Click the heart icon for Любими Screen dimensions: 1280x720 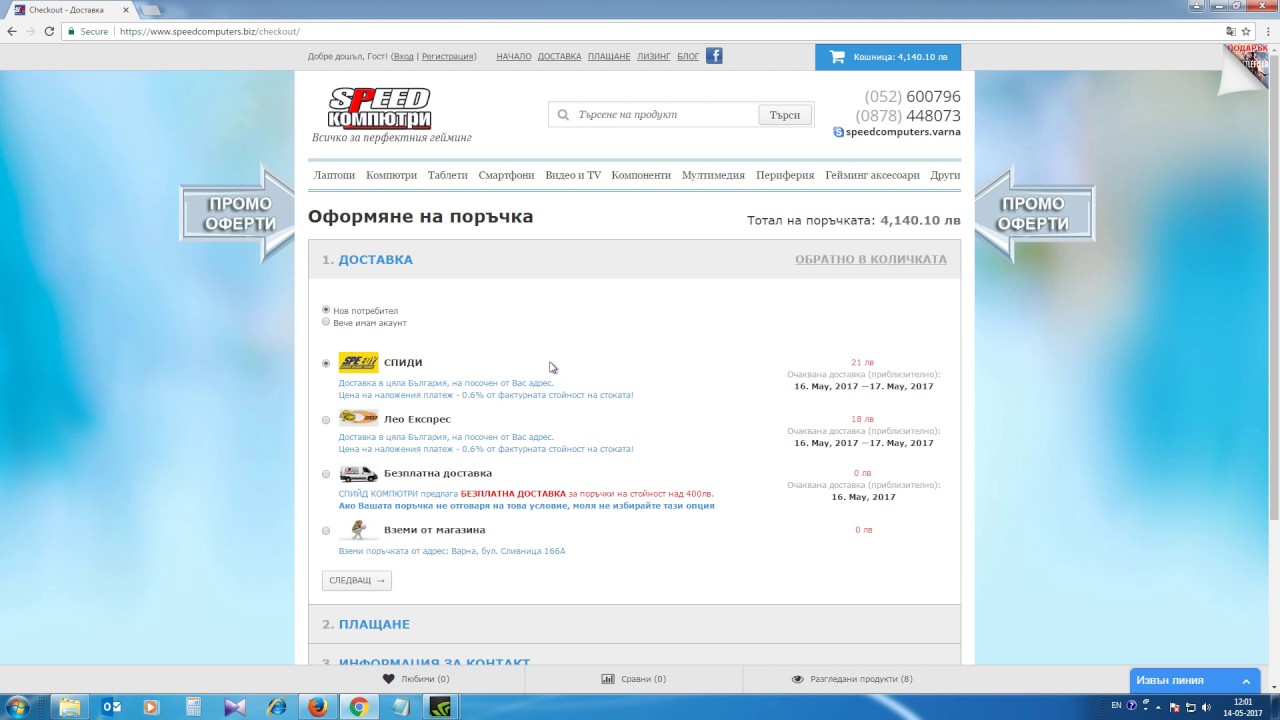pos(389,679)
